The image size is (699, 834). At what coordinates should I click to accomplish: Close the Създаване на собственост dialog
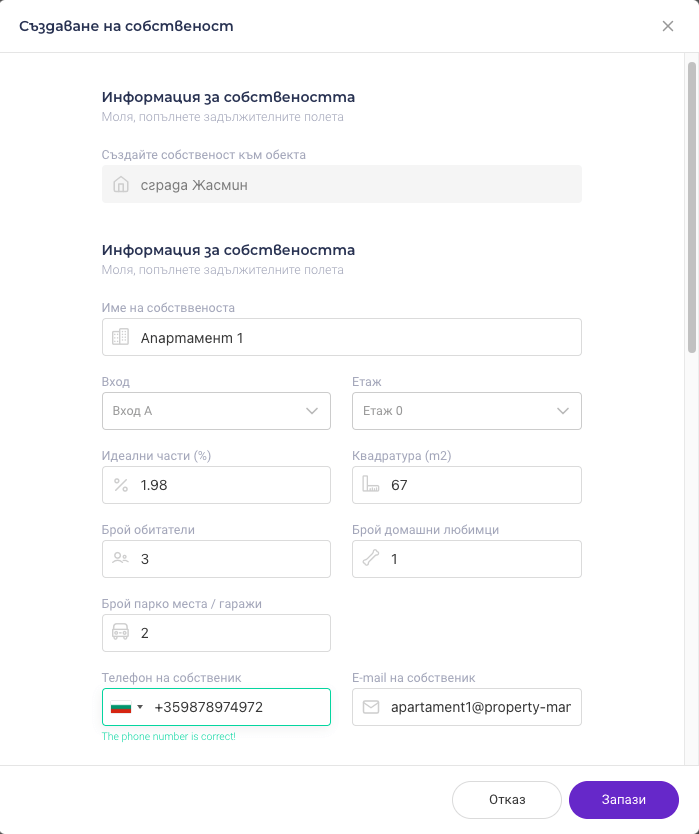click(x=668, y=26)
